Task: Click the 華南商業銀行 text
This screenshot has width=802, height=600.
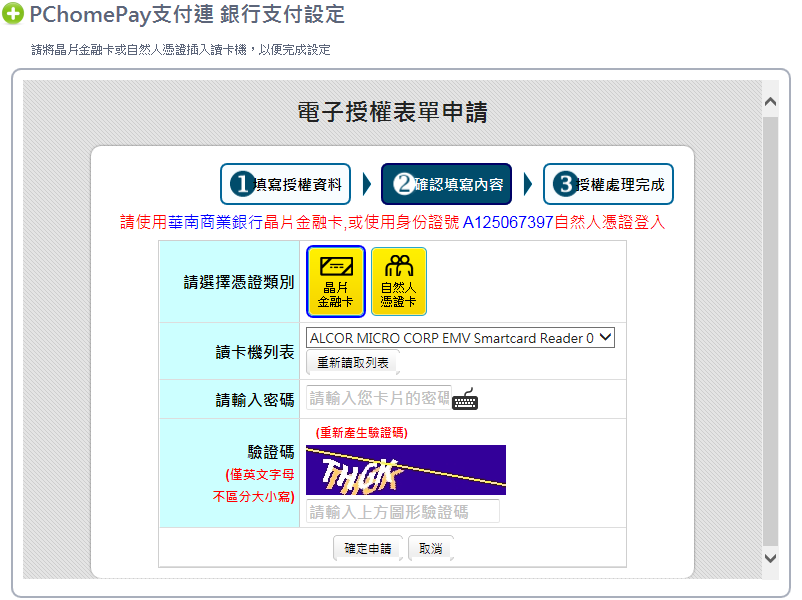Action: click(x=215, y=222)
